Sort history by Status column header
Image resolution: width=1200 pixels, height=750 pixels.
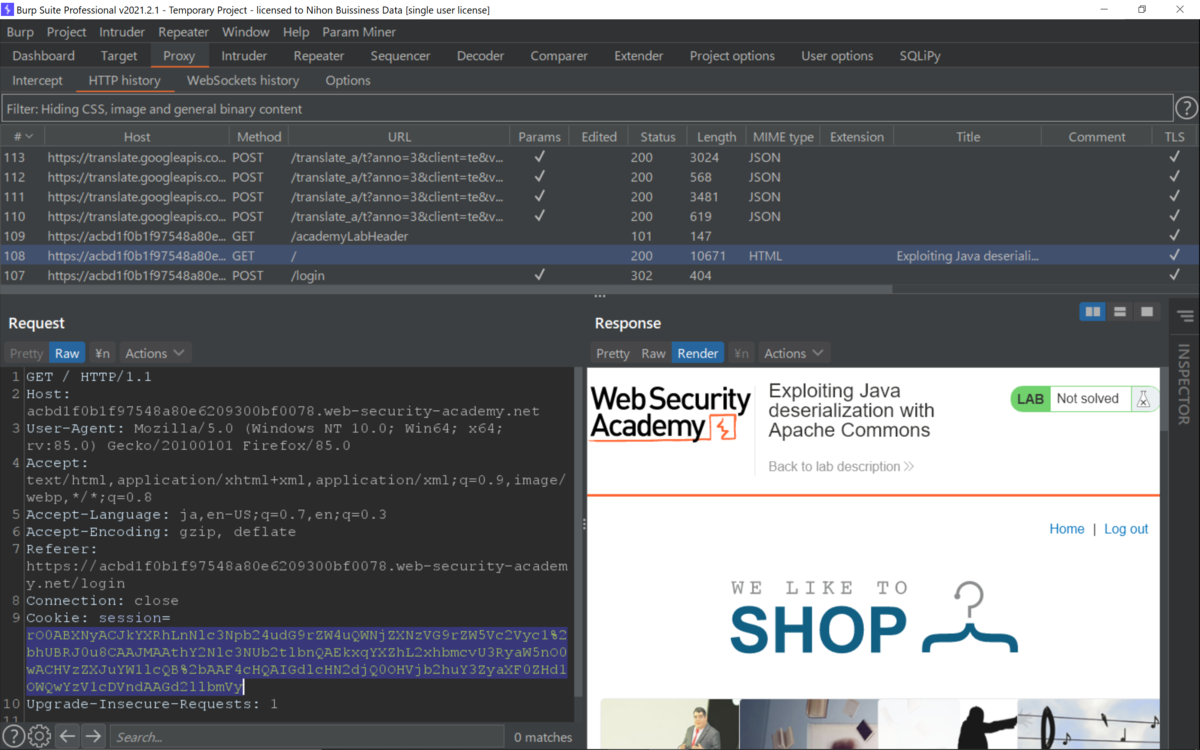pos(658,137)
